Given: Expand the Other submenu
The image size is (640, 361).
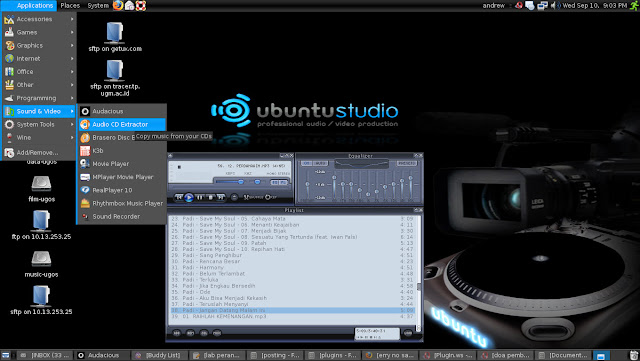Looking at the screenshot, I should 39,85.
